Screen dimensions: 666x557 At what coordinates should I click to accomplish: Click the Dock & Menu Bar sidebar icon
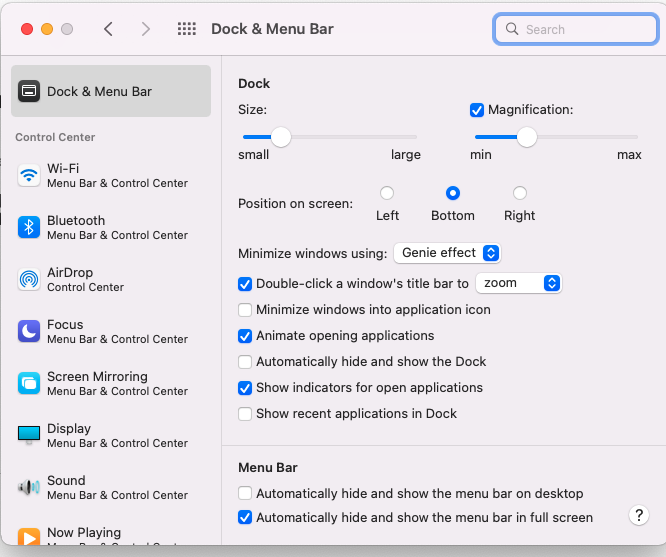29,91
